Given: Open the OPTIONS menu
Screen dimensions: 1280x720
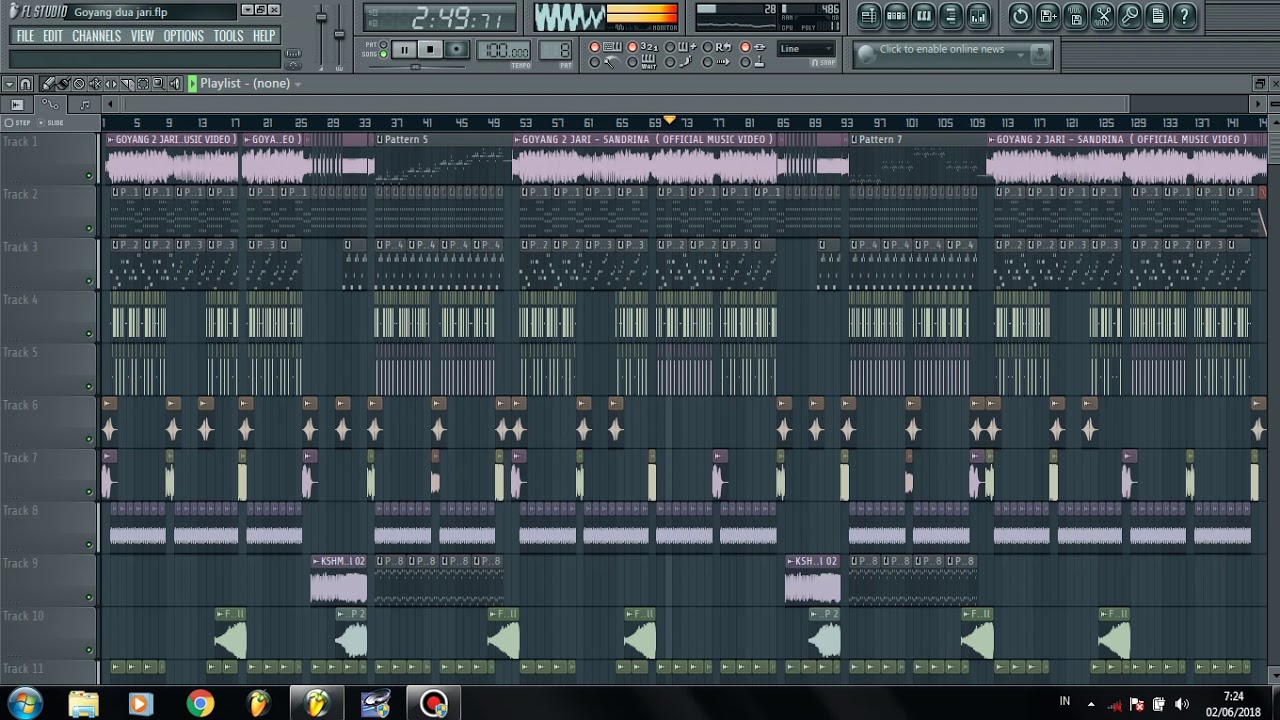Looking at the screenshot, I should tap(183, 36).
